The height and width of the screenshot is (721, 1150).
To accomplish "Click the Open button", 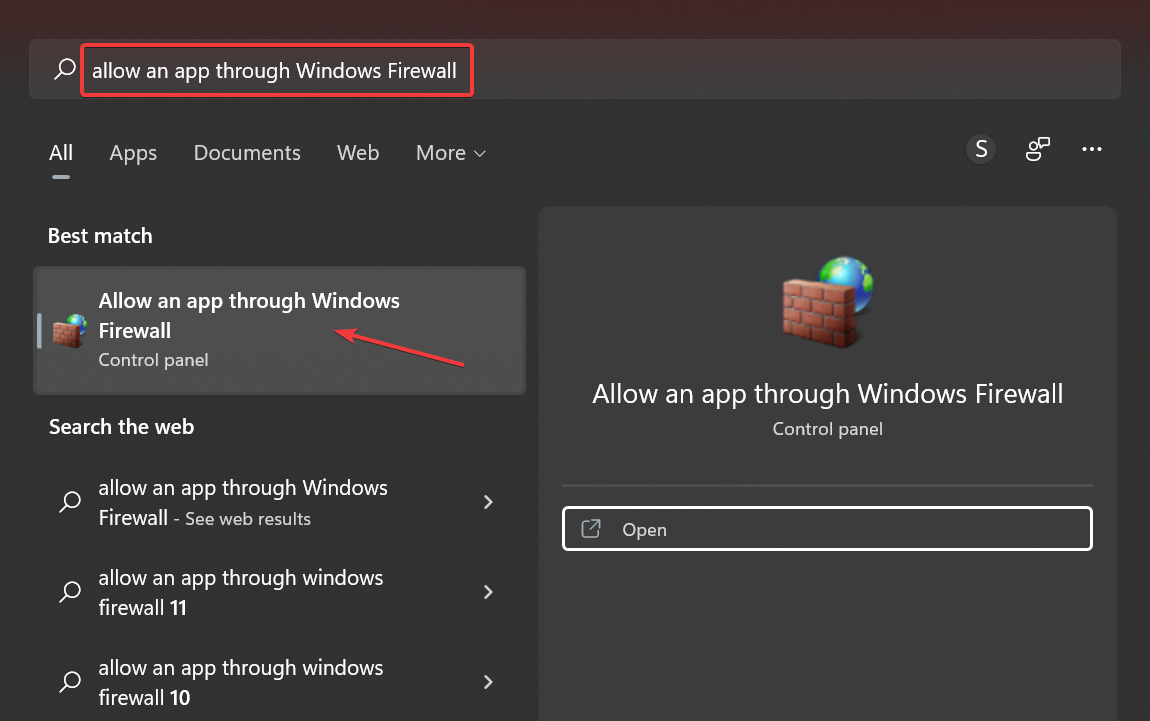I will point(827,528).
